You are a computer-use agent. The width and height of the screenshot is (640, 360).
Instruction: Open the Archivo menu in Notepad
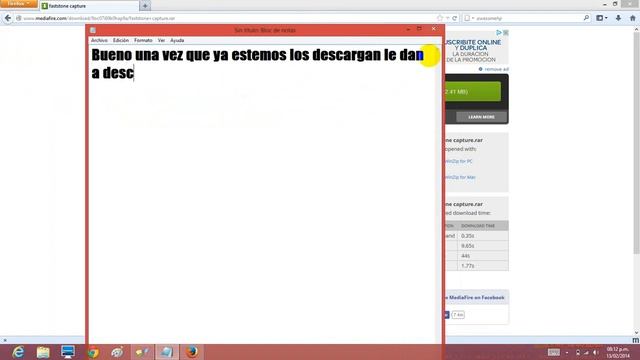click(99, 40)
